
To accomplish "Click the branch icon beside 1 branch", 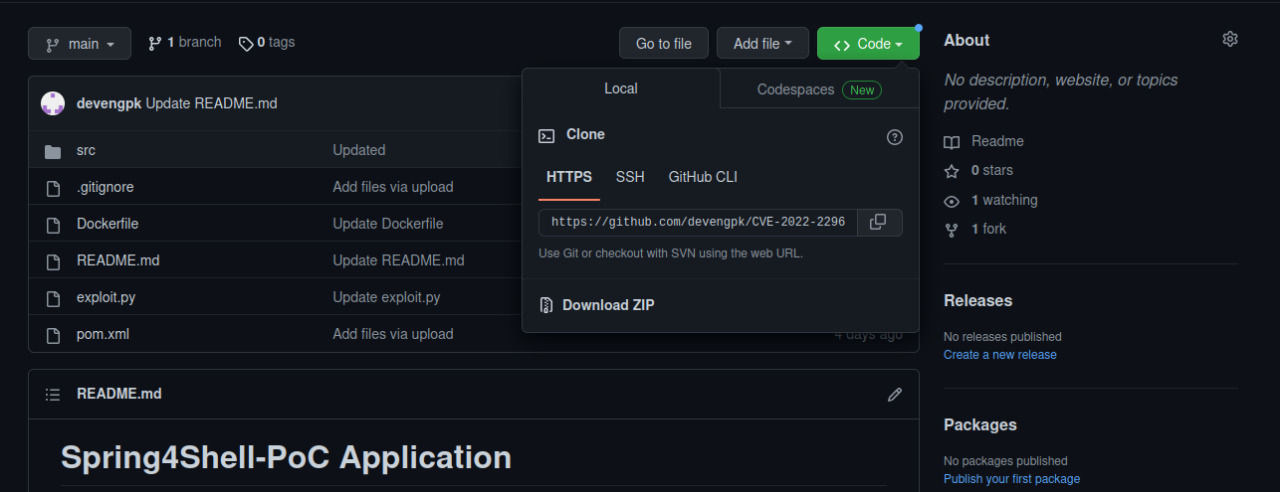I will 155,43.
